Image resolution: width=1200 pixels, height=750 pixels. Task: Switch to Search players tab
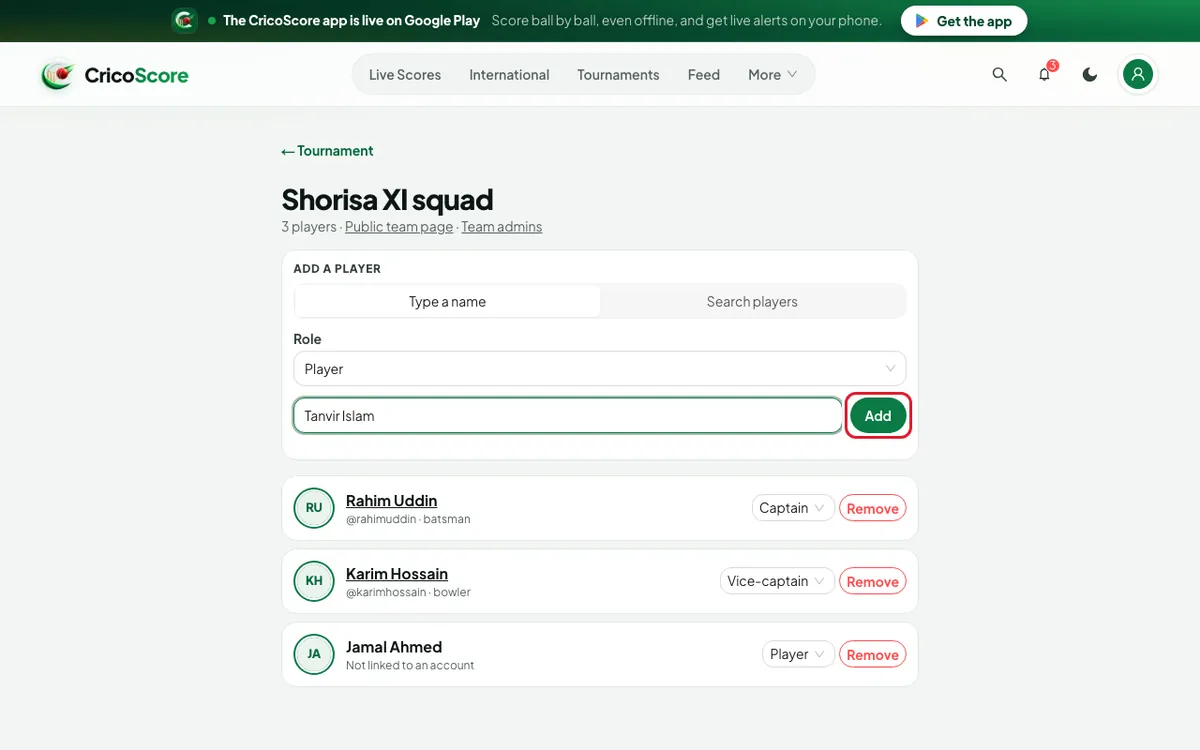(752, 302)
